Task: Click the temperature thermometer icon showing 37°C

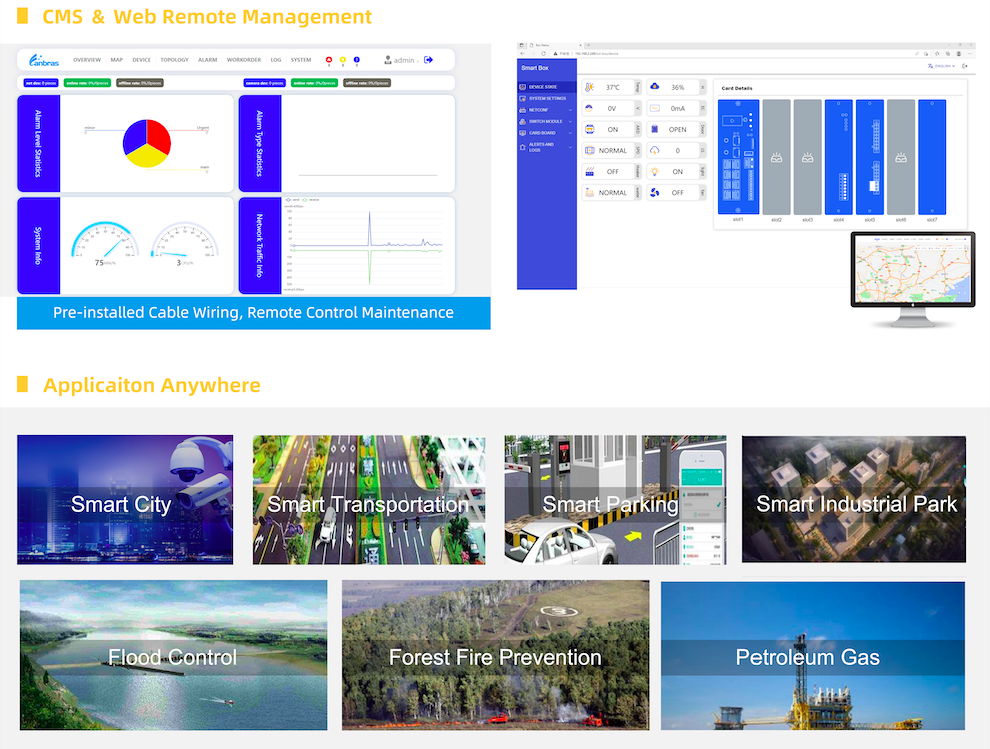Action: tap(589, 87)
